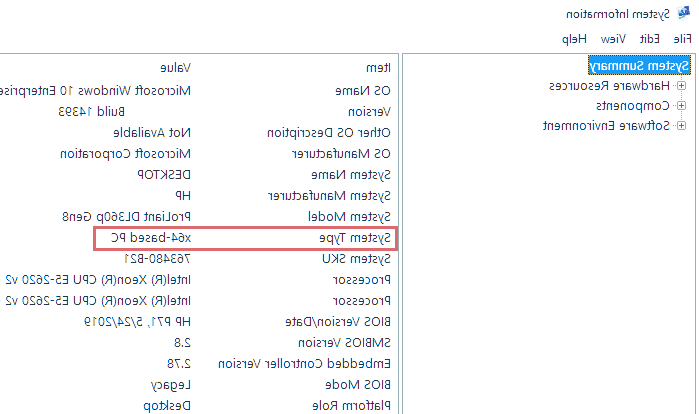
Task: Select System Summary in the tree
Action: coord(639,66)
